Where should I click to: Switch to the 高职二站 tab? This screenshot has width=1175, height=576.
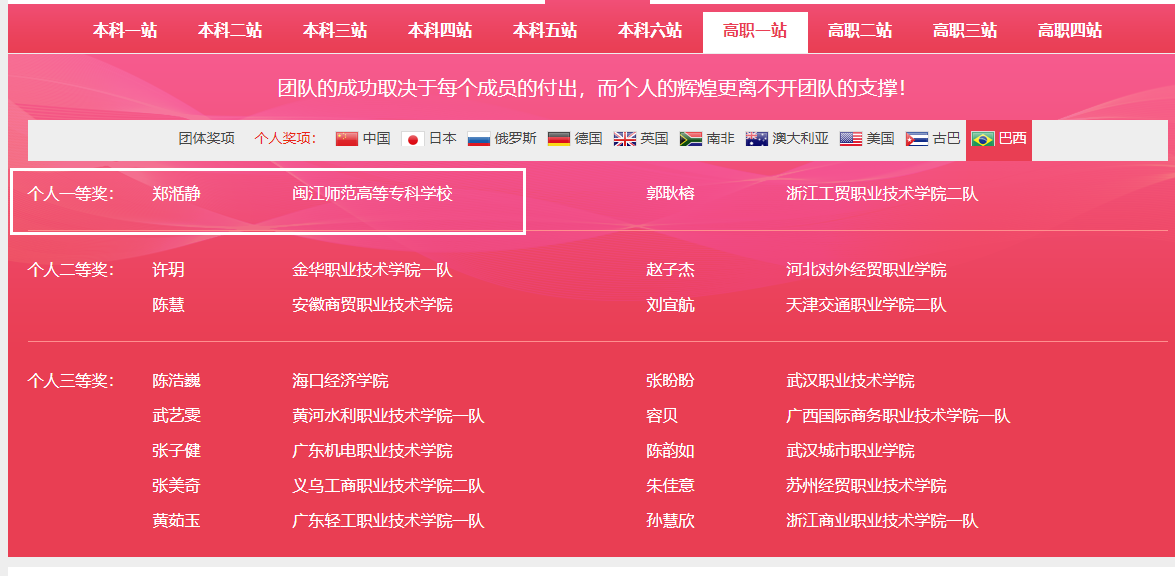[860, 31]
